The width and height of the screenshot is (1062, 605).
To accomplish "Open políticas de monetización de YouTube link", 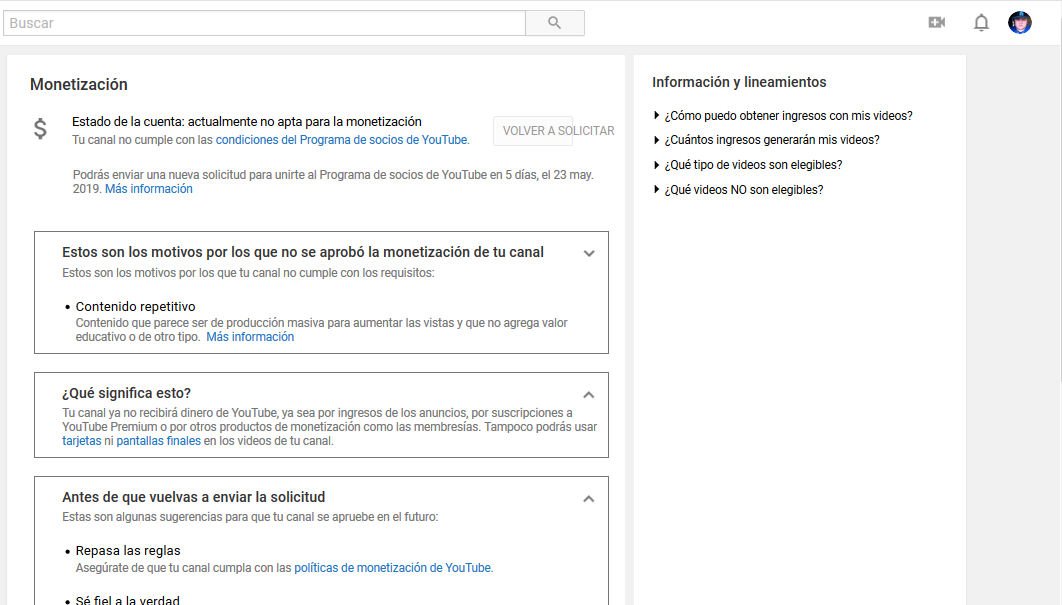I will click(393, 568).
